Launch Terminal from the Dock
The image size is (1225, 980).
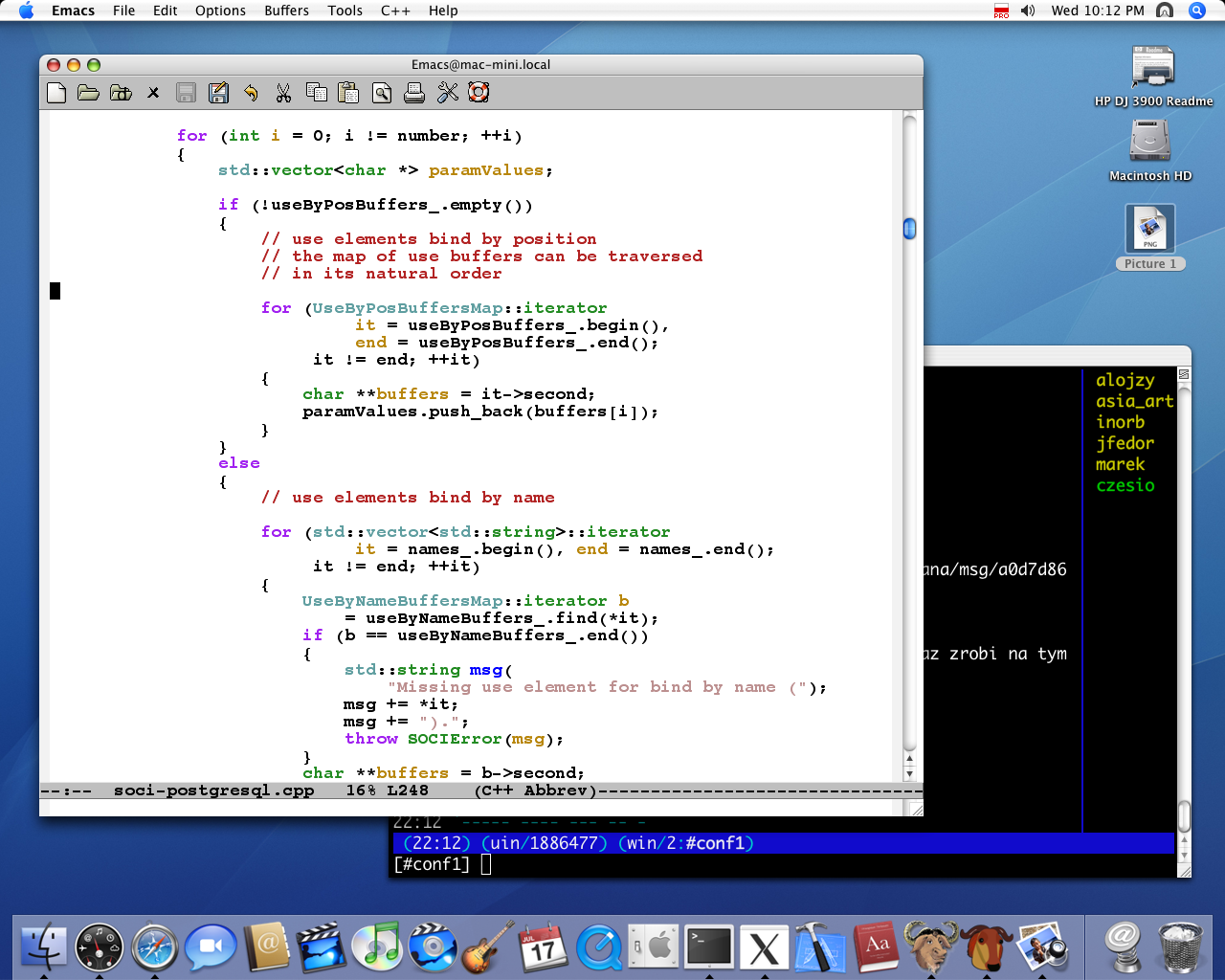point(709,947)
